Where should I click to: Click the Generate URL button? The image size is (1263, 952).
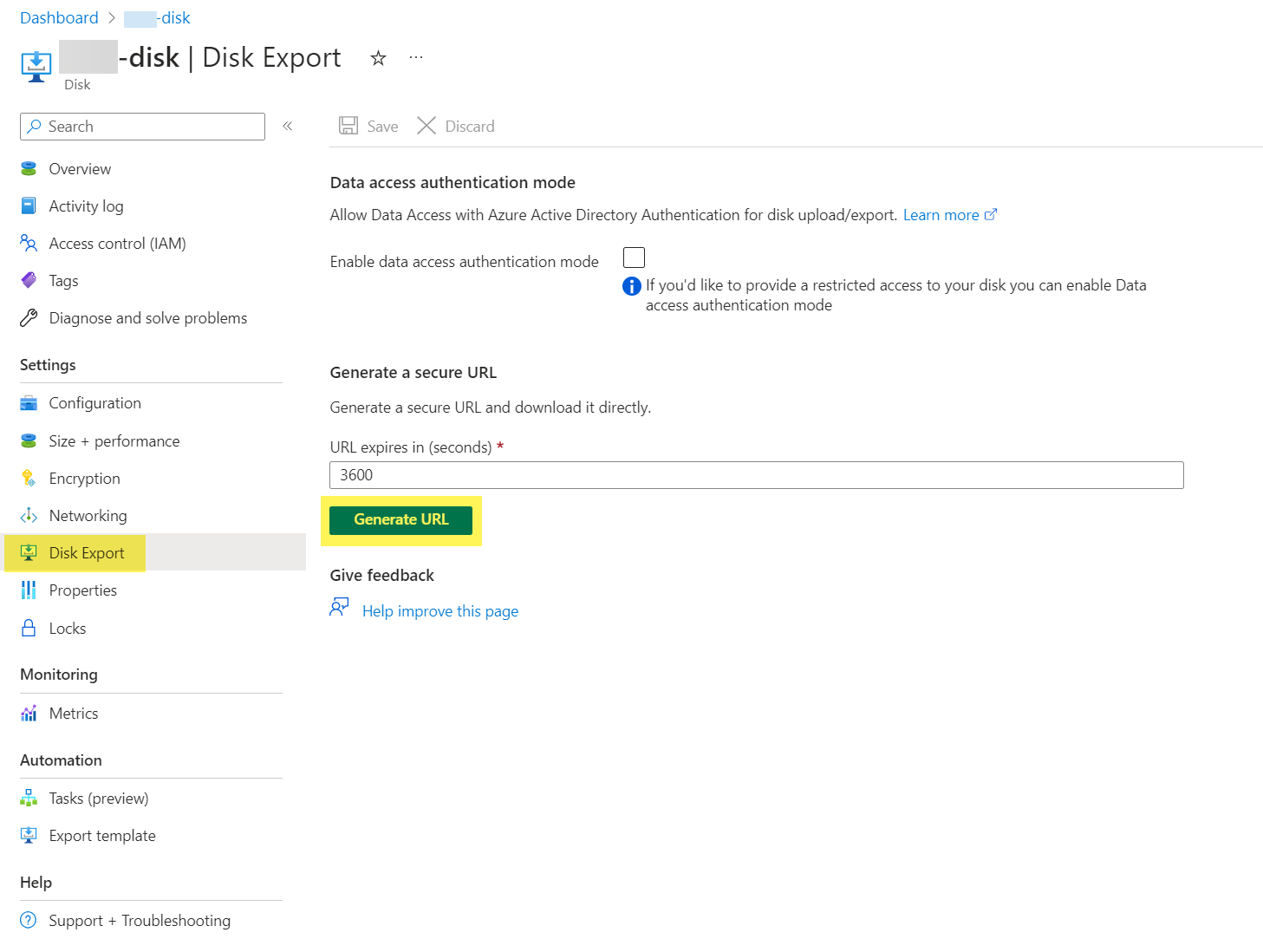coord(401,519)
